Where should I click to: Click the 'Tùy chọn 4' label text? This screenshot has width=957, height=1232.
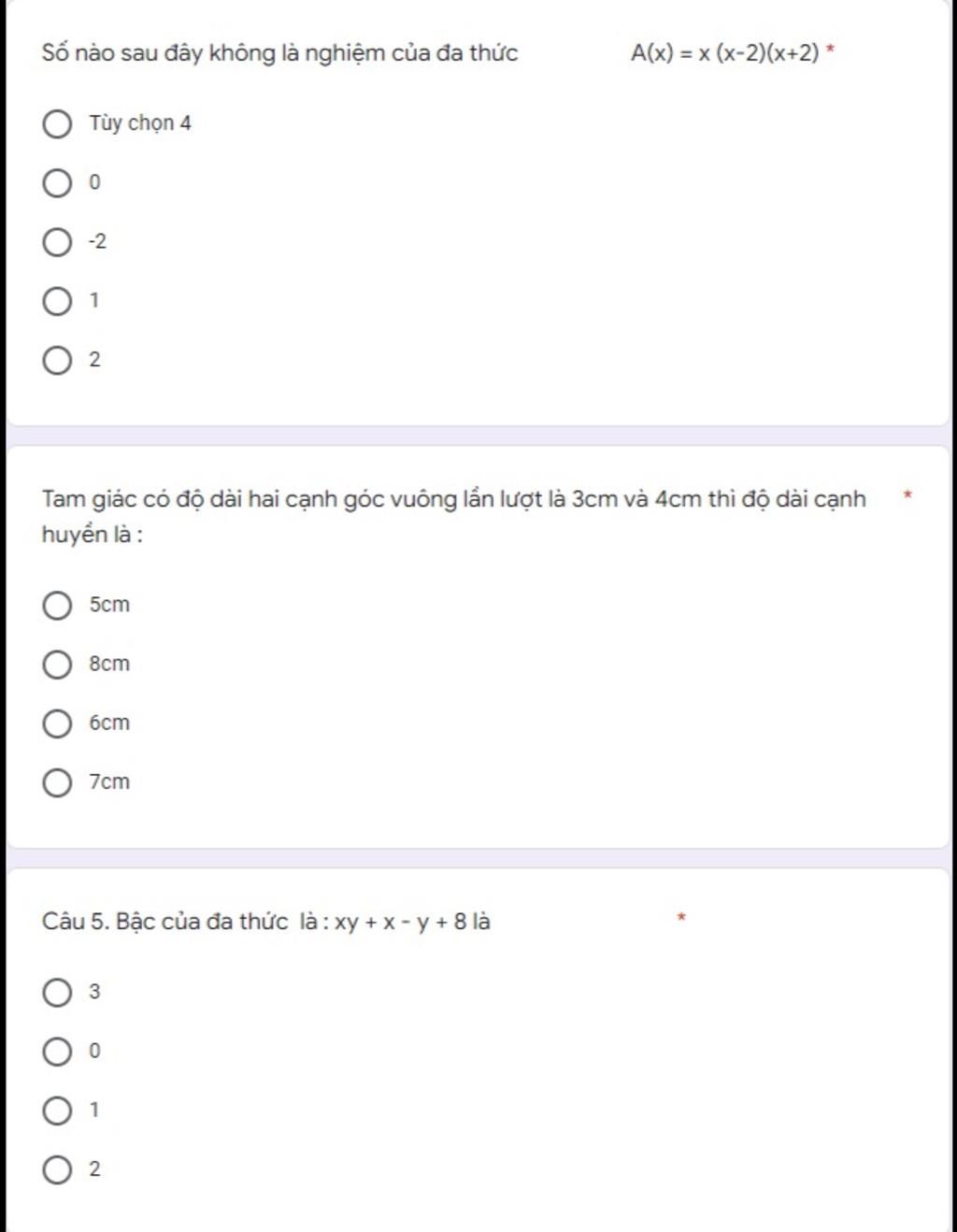(140, 123)
